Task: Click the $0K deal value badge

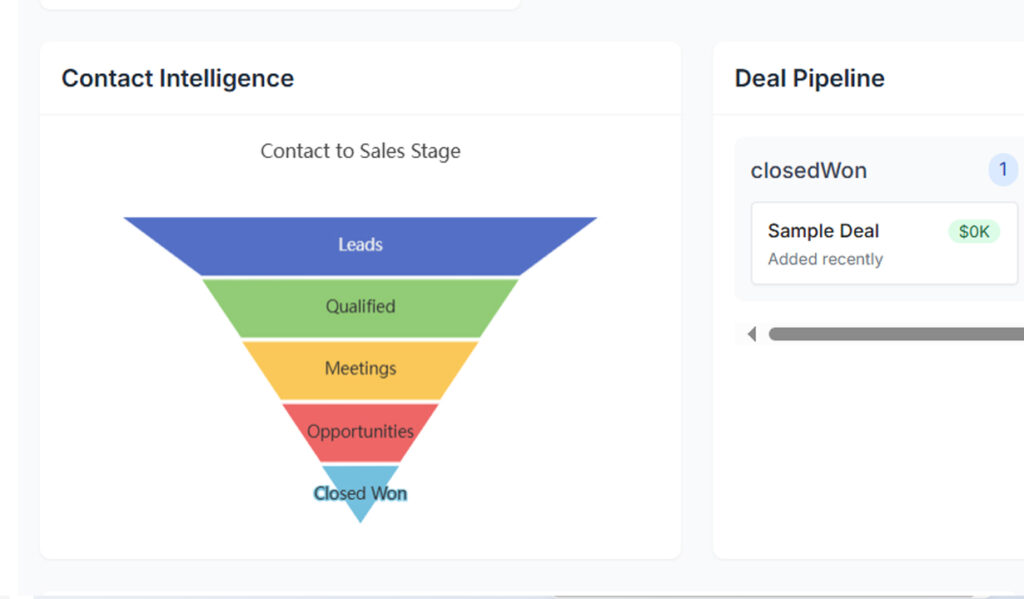Action: click(973, 232)
